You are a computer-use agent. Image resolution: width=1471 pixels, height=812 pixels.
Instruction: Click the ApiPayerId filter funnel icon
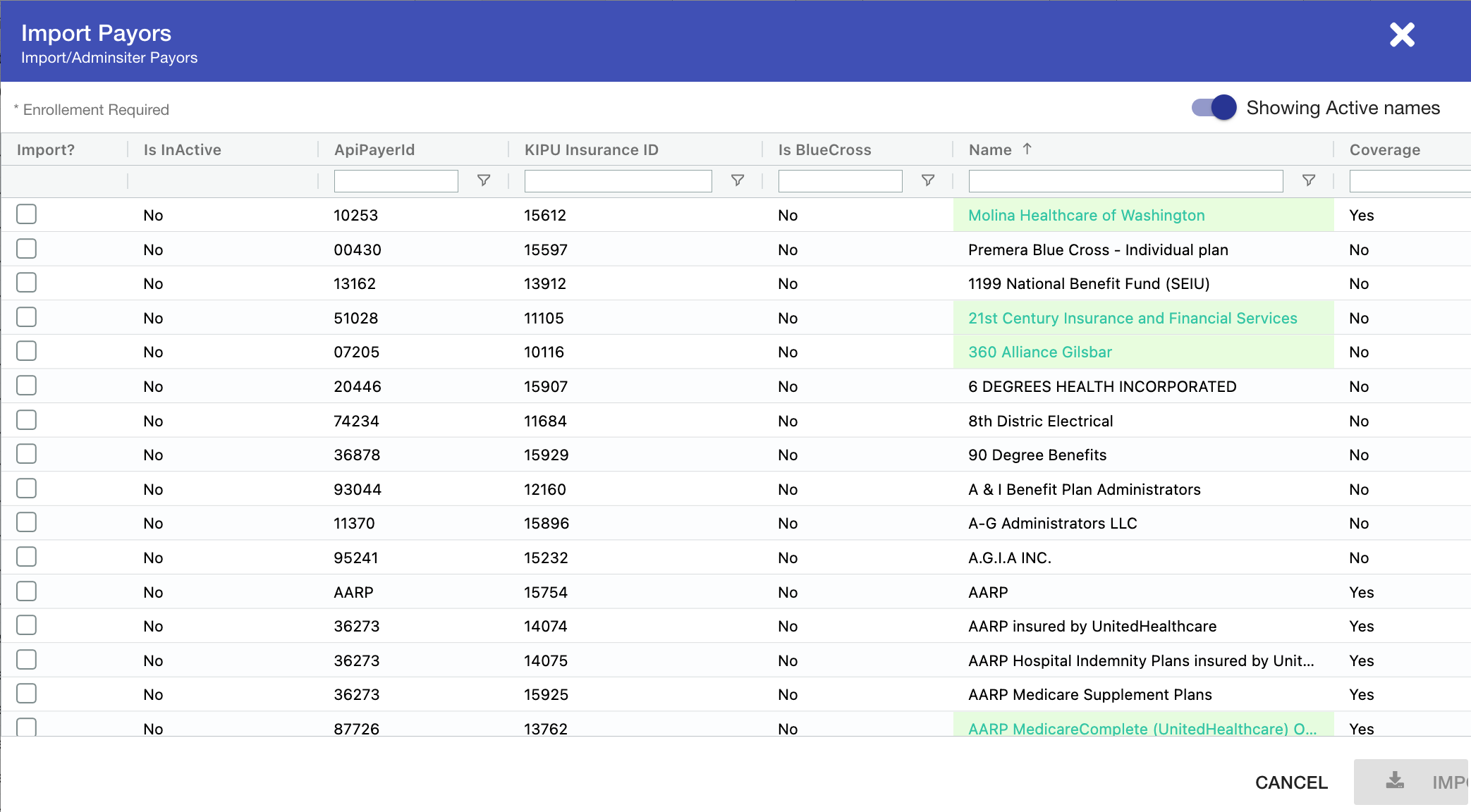click(x=484, y=180)
